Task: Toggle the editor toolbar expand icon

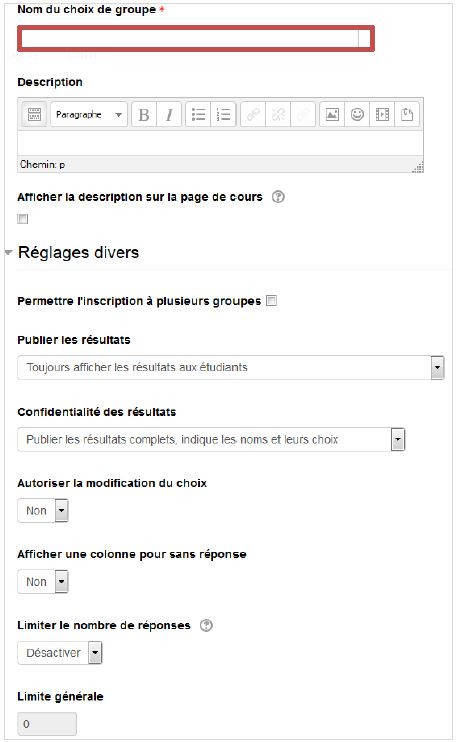Action: click(x=34, y=115)
